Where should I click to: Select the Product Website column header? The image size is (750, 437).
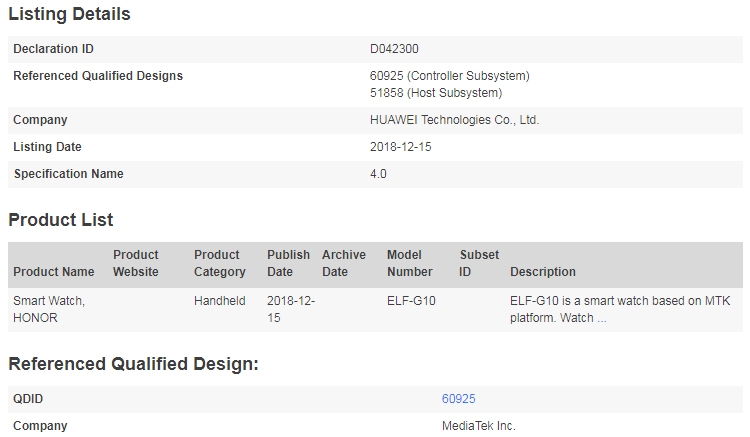[136, 263]
